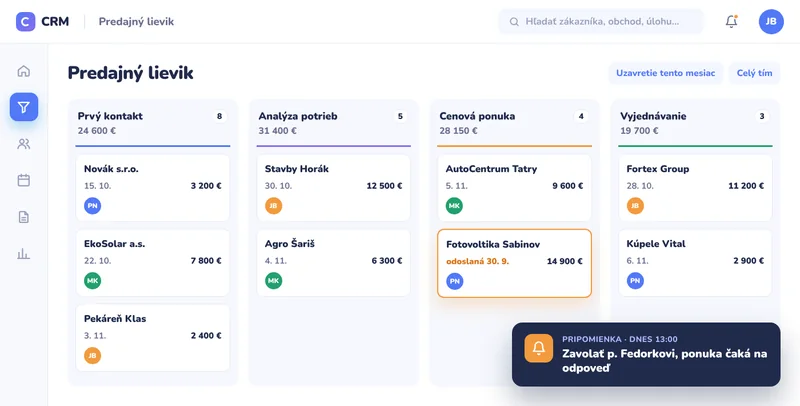Viewport: 800px width, 406px height.
Task: Open the documents sidebar icon
Action: [23, 217]
